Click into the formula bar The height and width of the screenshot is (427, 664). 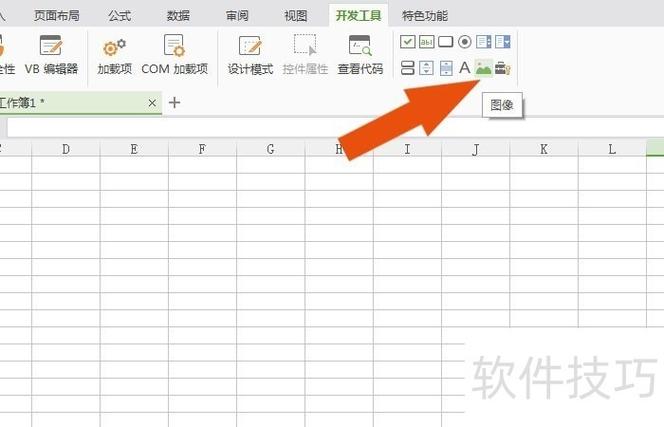click(x=335, y=127)
